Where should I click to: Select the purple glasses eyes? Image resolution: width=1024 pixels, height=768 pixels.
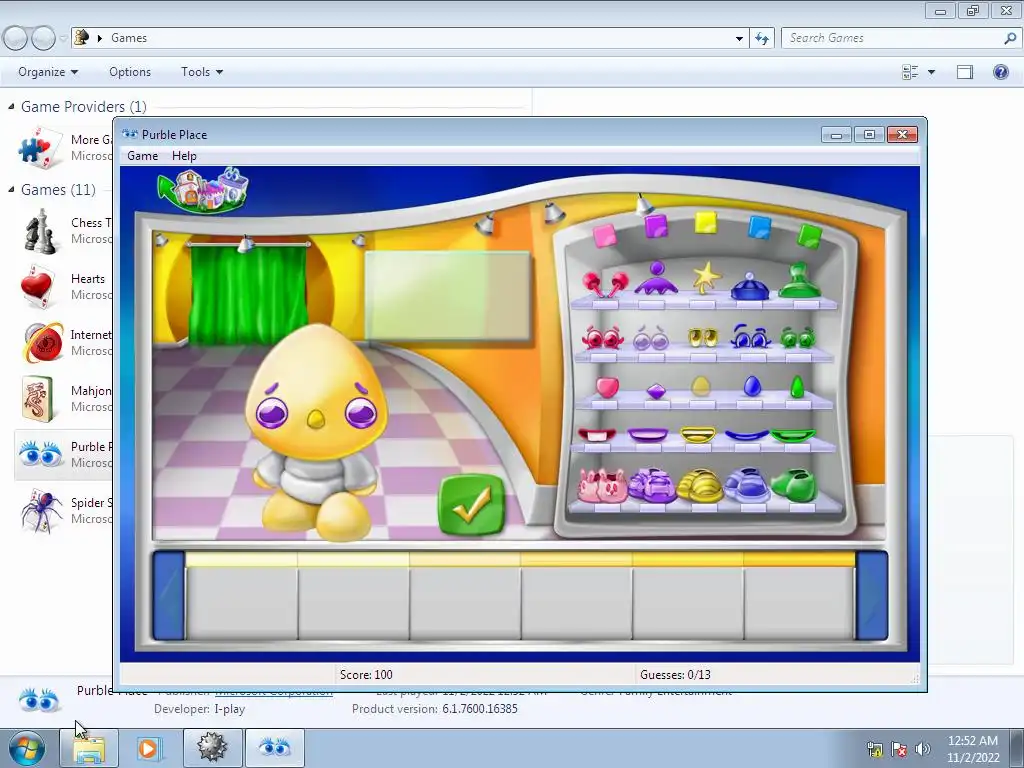(651, 338)
